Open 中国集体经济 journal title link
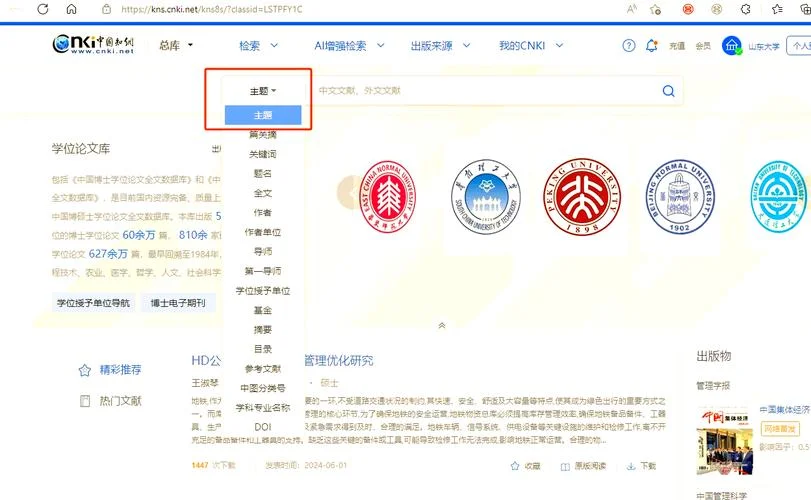Image resolution: width=811 pixels, height=500 pixels. (x=785, y=410)
